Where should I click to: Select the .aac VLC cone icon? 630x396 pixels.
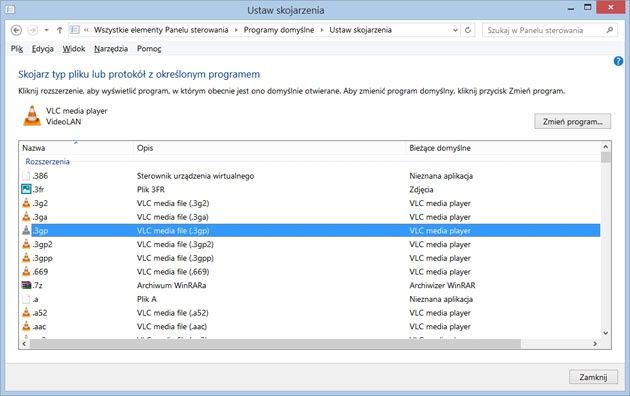pyautogui.click(x=26, y=326)
